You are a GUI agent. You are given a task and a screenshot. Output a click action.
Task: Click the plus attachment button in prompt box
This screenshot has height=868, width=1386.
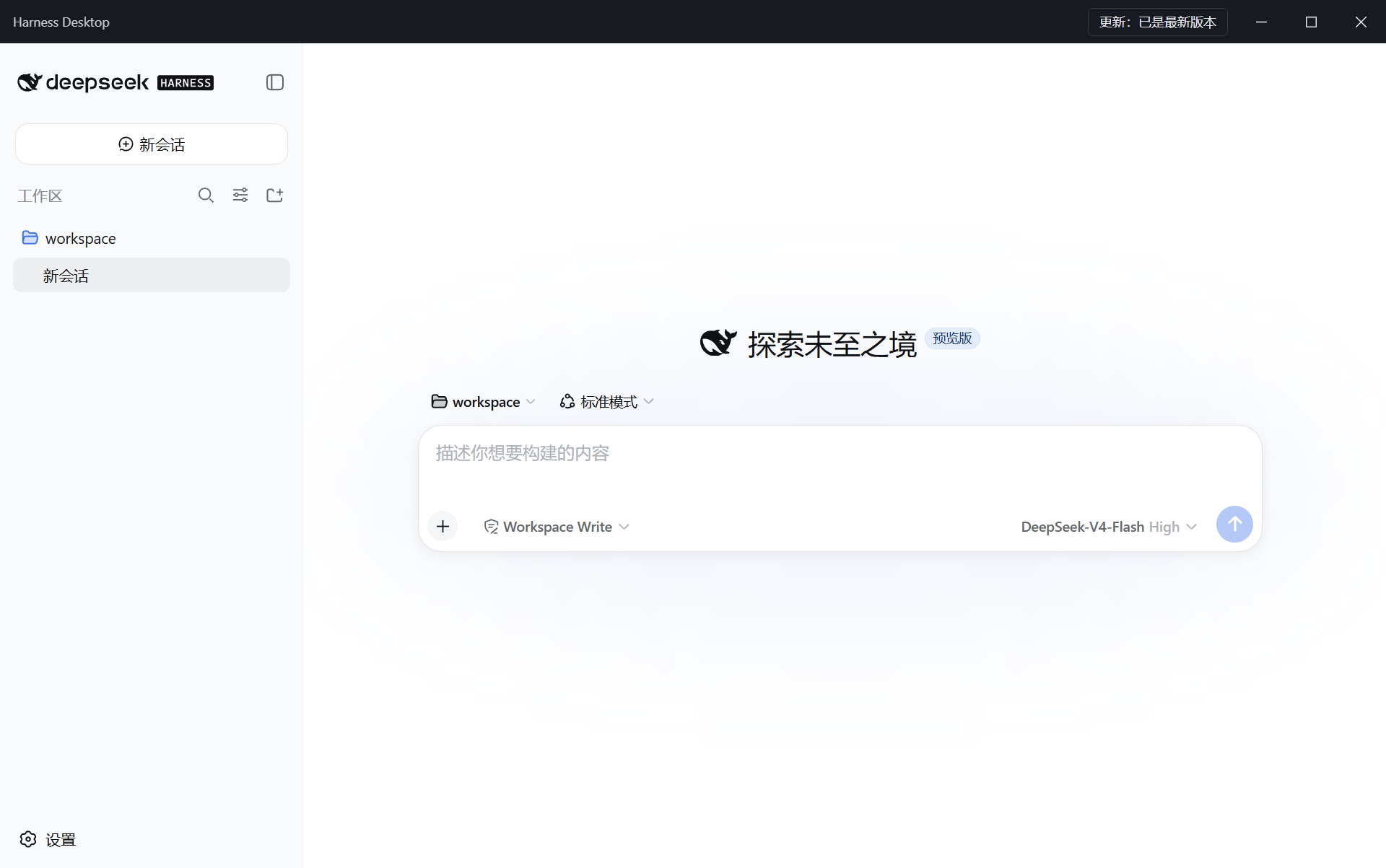[x=443, y=526]
